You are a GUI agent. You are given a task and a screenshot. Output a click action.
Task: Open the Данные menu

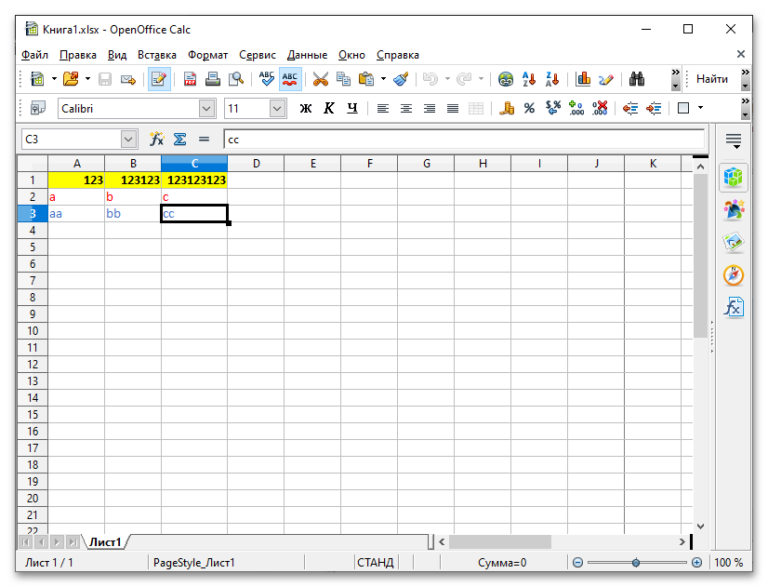tap(307, 55)
